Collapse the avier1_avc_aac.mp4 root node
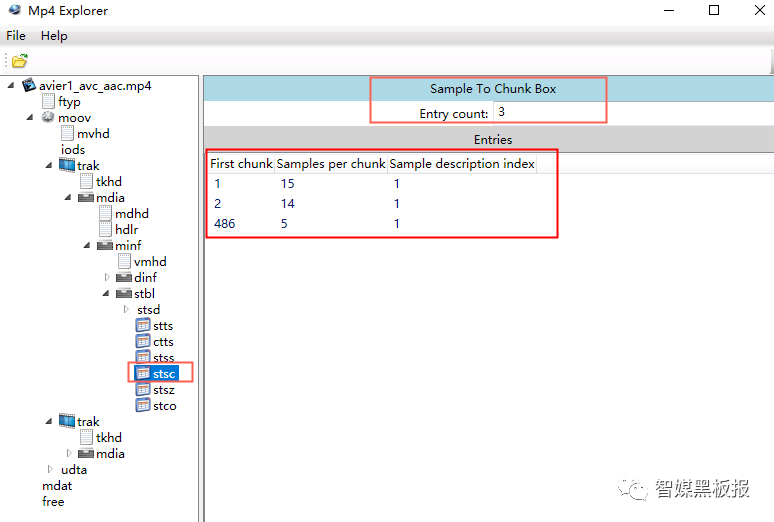The image size is (774, 522). 11,85
